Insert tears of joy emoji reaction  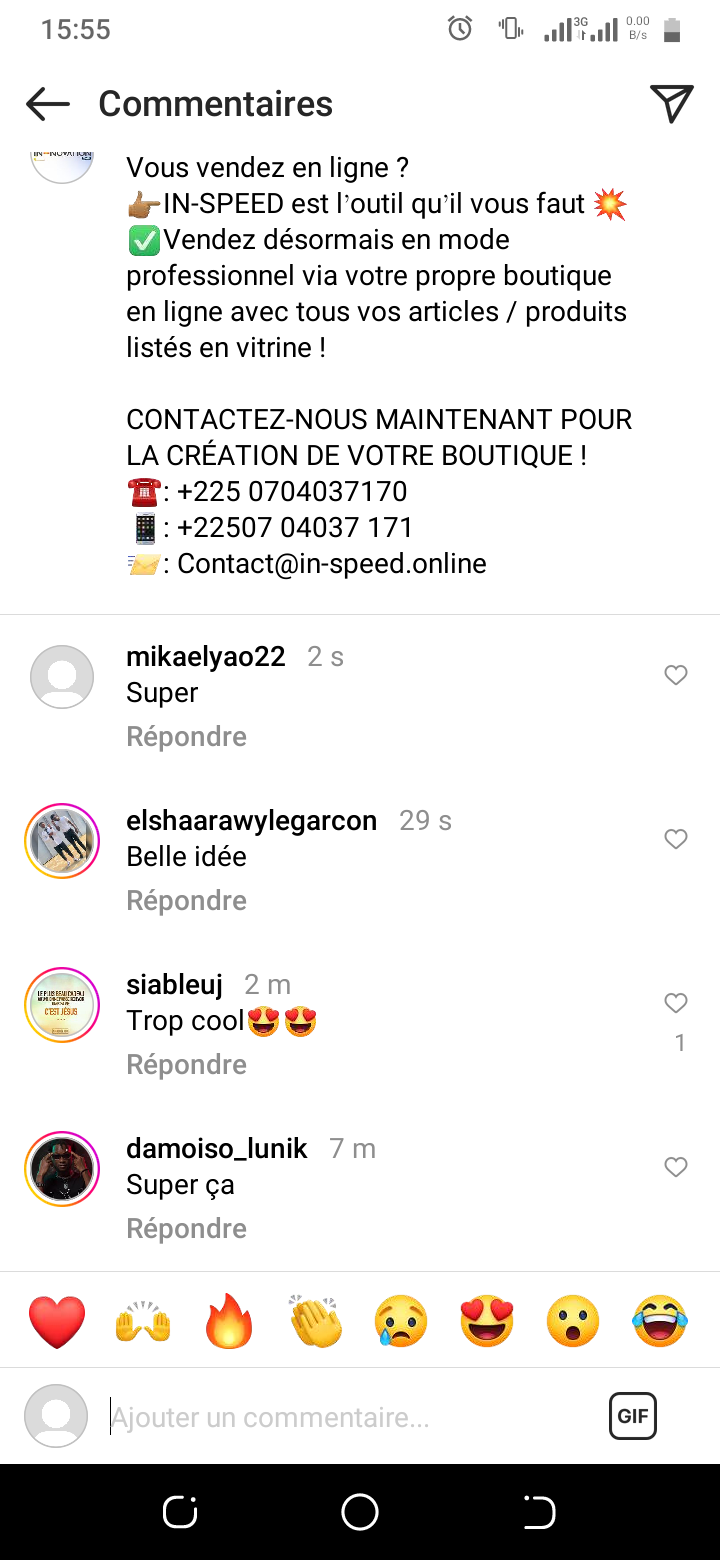(x=660, y=1322)
